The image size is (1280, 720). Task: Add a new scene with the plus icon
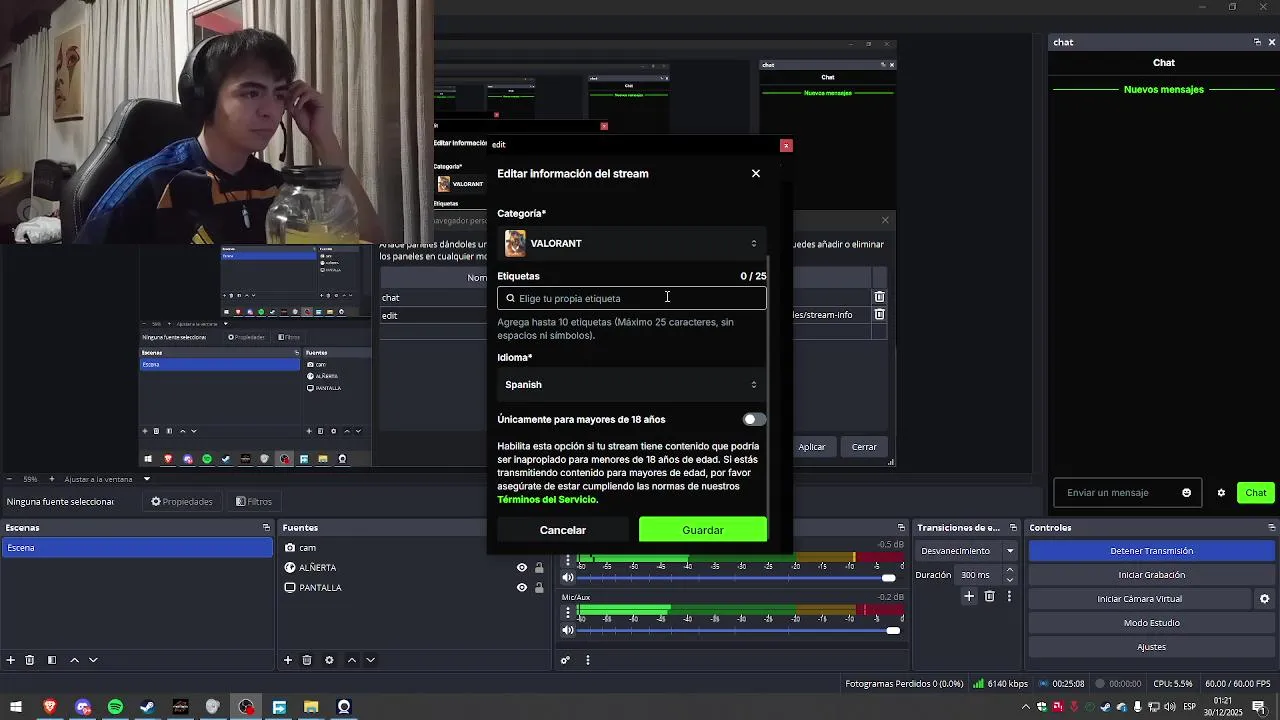(x=11, y=660)
